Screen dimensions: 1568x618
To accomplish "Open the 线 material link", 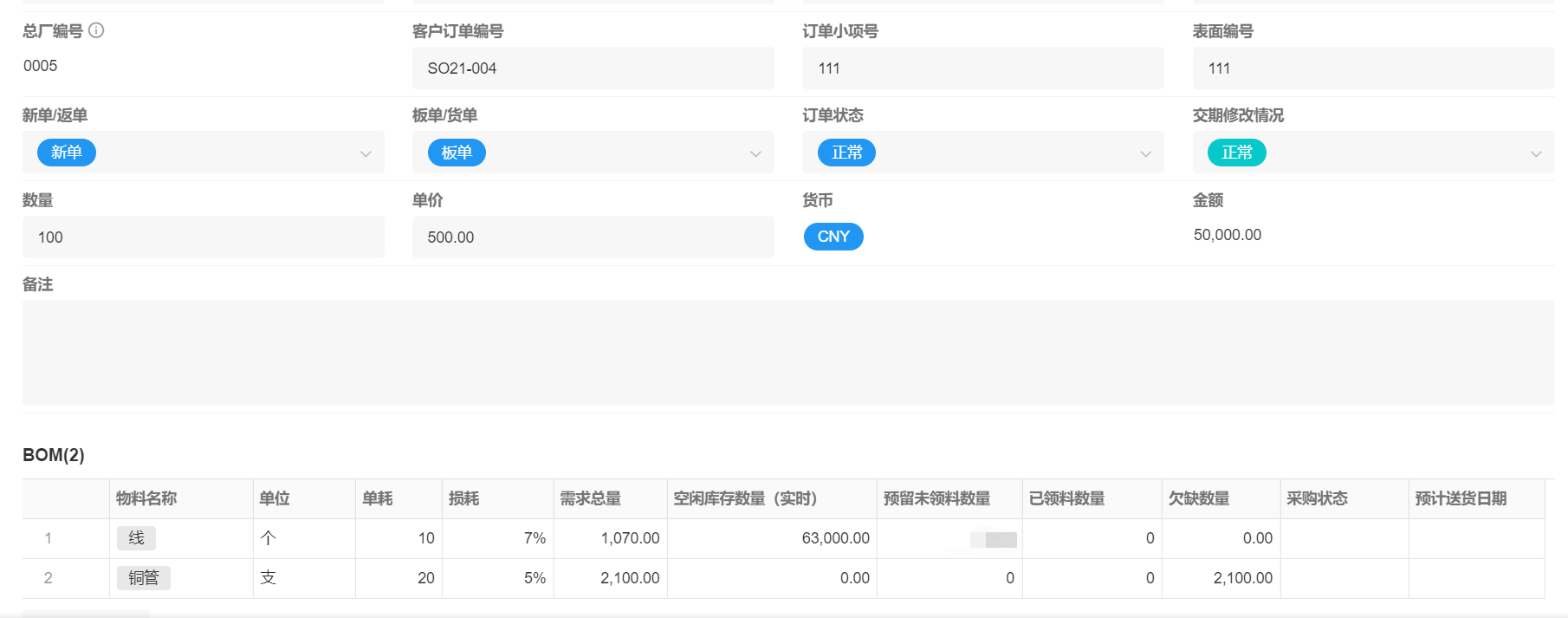I will pos(136,538).
